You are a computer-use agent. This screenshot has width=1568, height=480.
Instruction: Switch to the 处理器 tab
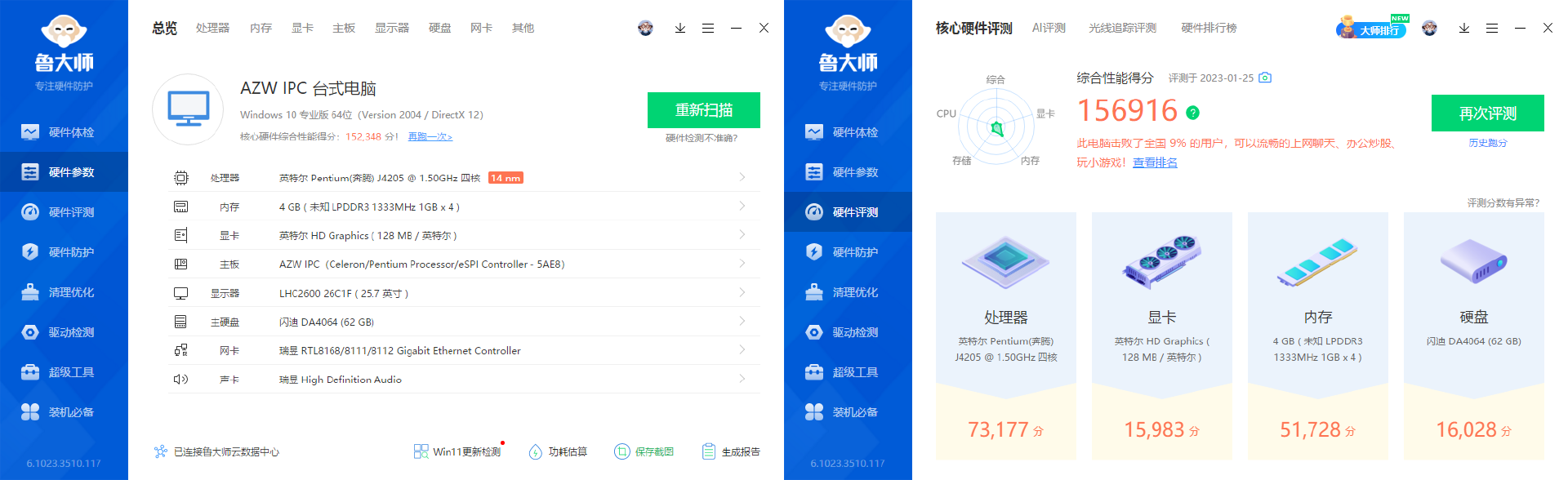(212, 28)
